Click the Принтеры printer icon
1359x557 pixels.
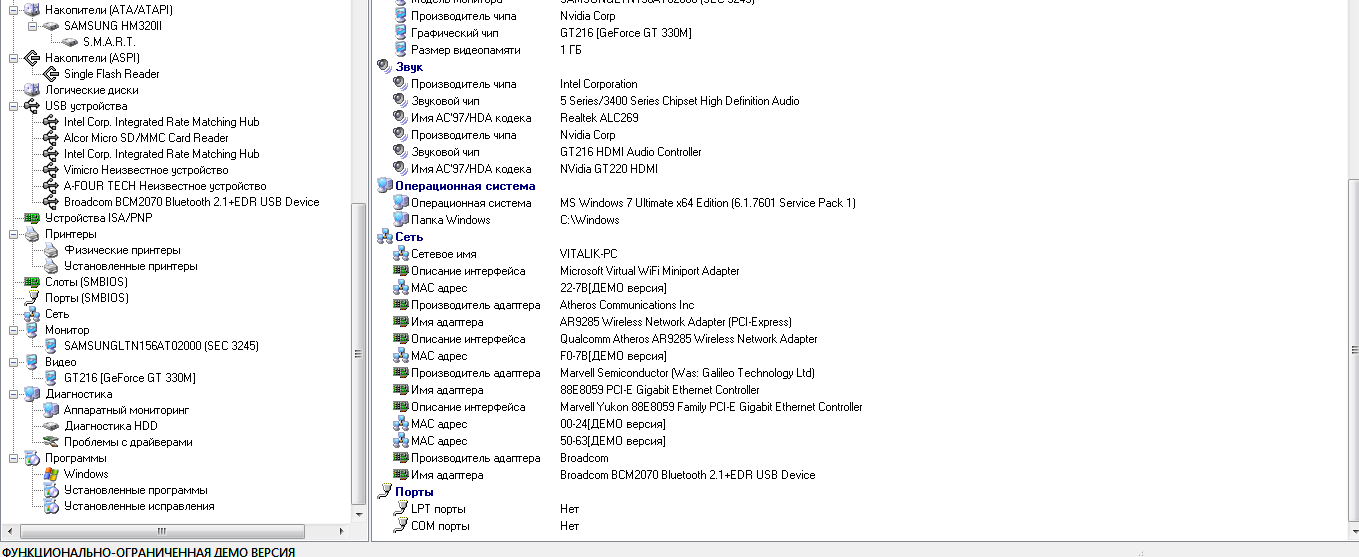click(x=32, y=234)
